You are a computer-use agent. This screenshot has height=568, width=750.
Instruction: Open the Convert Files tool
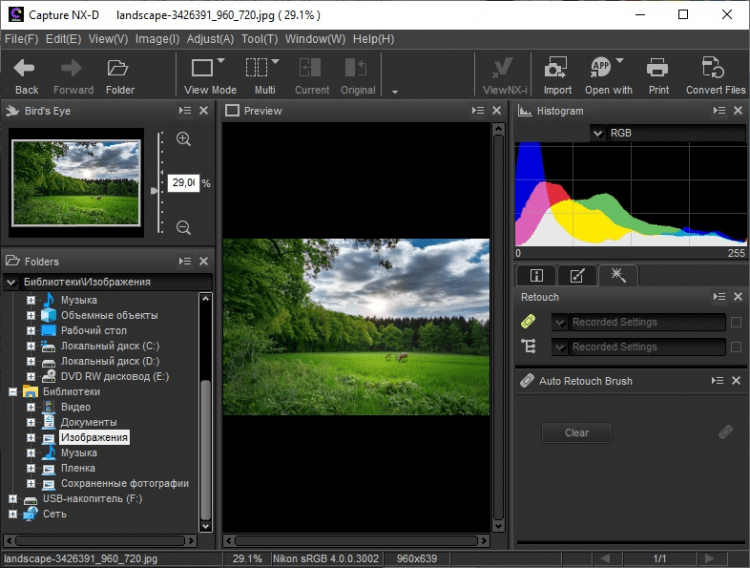(x=714, y=69)
